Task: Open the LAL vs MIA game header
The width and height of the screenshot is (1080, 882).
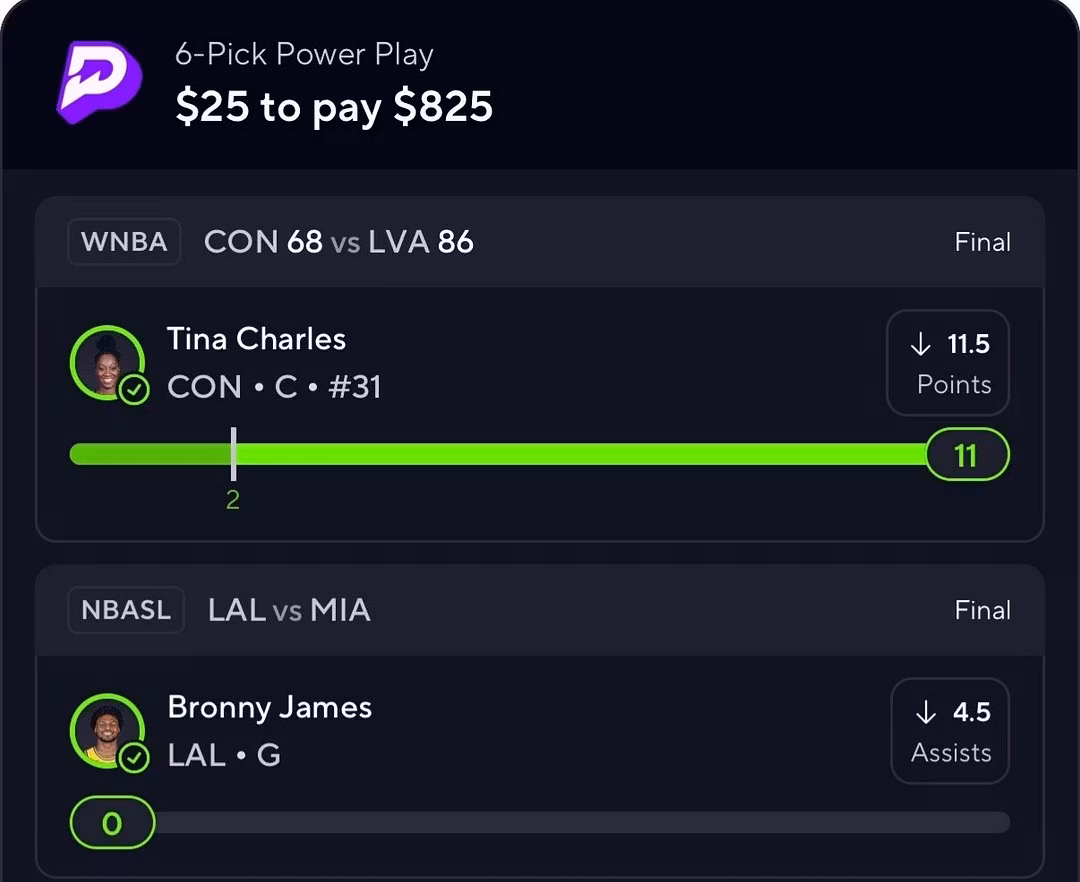Action: click(540, 610)
